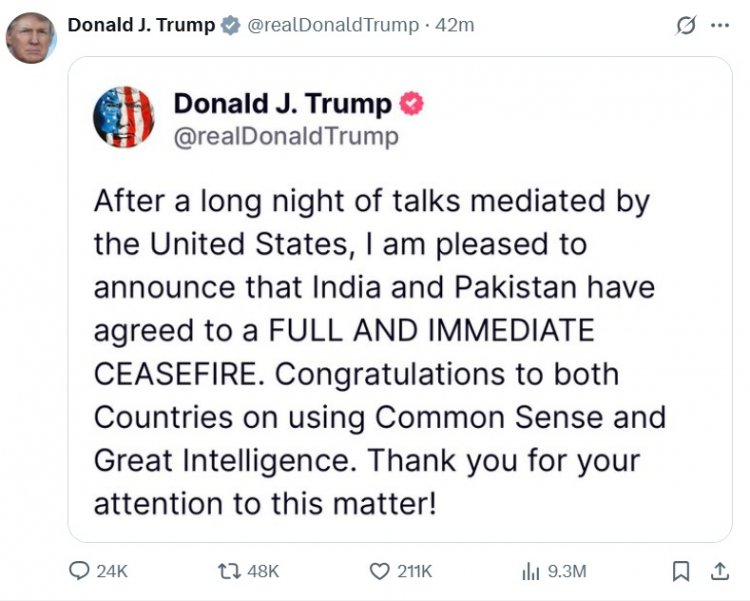Click the share upload arrow icon
Image resolution: width=750 pixels, height=601 pixels.
click(718, 571)
